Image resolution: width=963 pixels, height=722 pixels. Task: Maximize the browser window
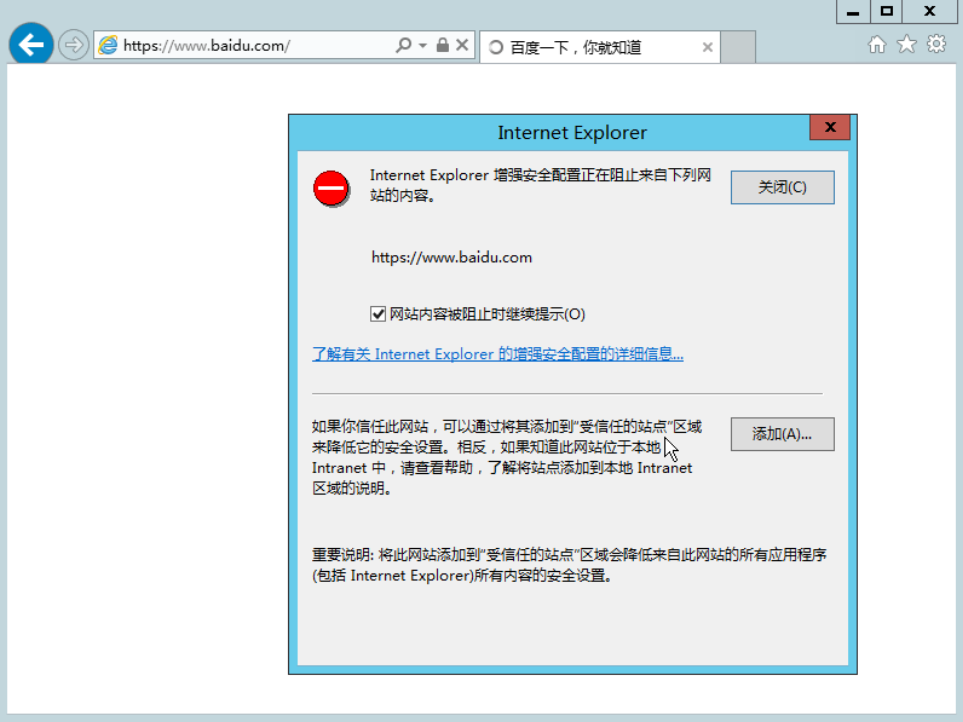pyautogui.click(x=886, y=12)
